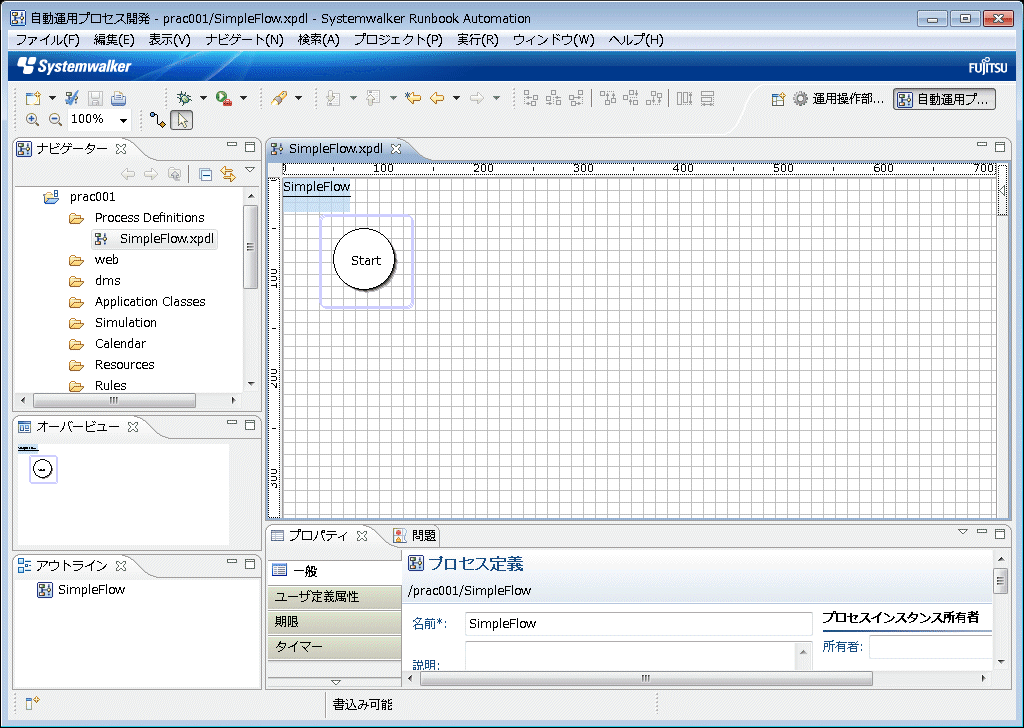Screen dimensions: 1024x728
Task: Open the New wizard dropdown arrow
Action: [52, 99]
